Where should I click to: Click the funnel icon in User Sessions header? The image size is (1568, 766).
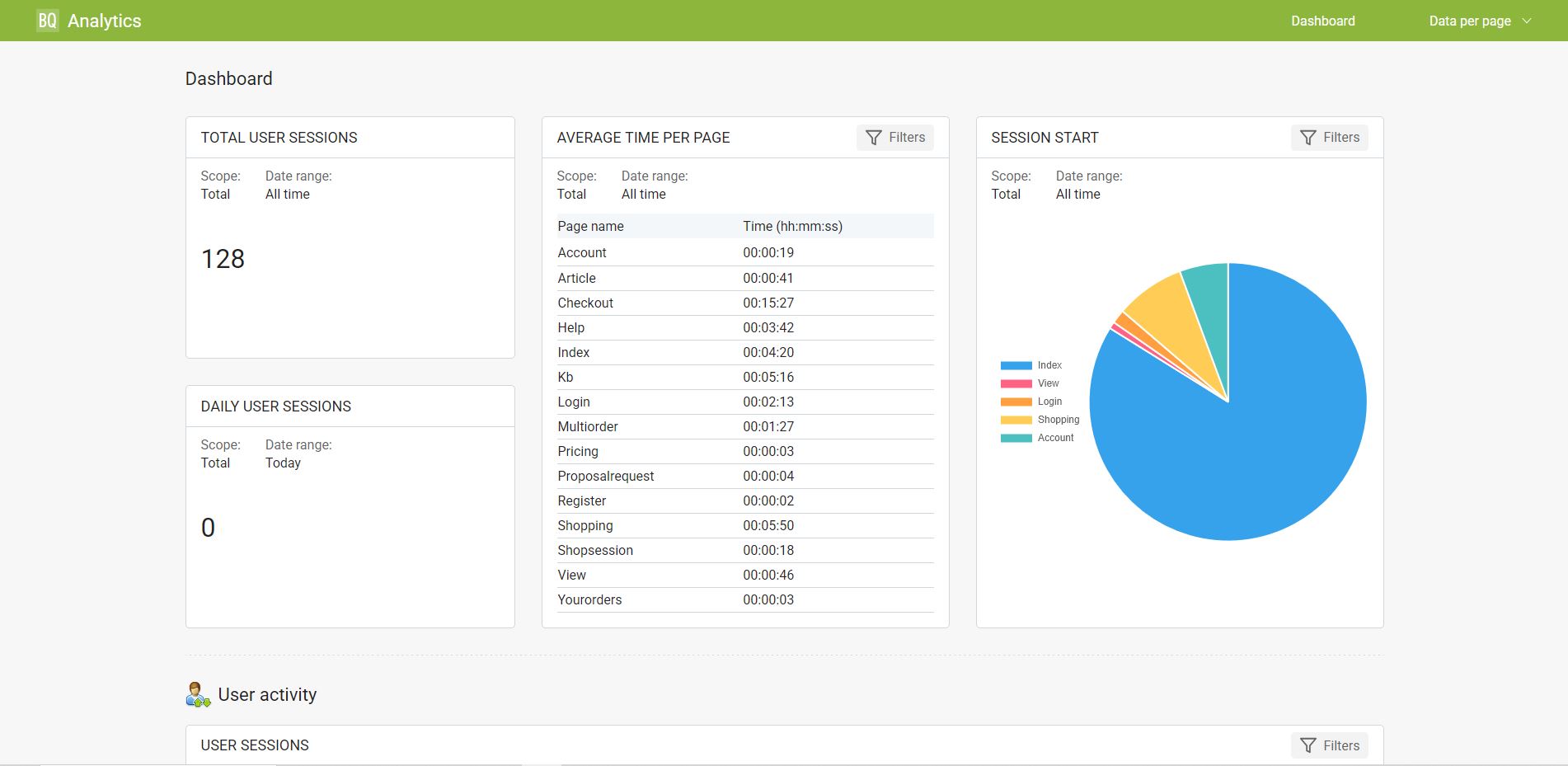[1308, 745]
